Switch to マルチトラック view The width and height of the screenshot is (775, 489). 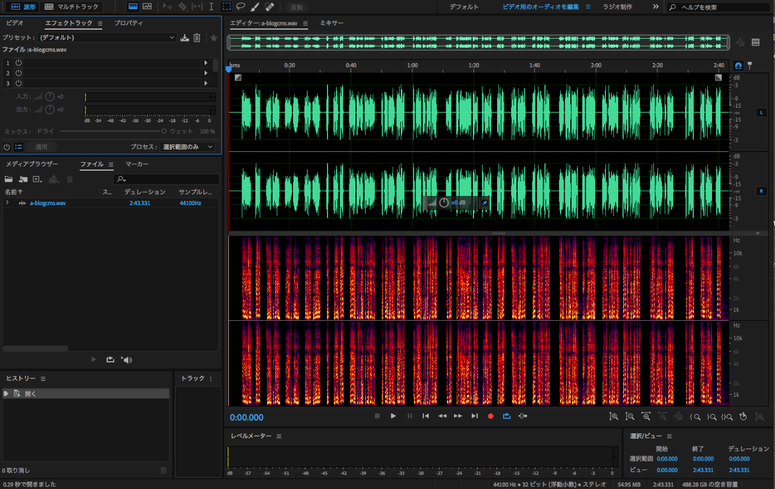click(x=72, y=7)
